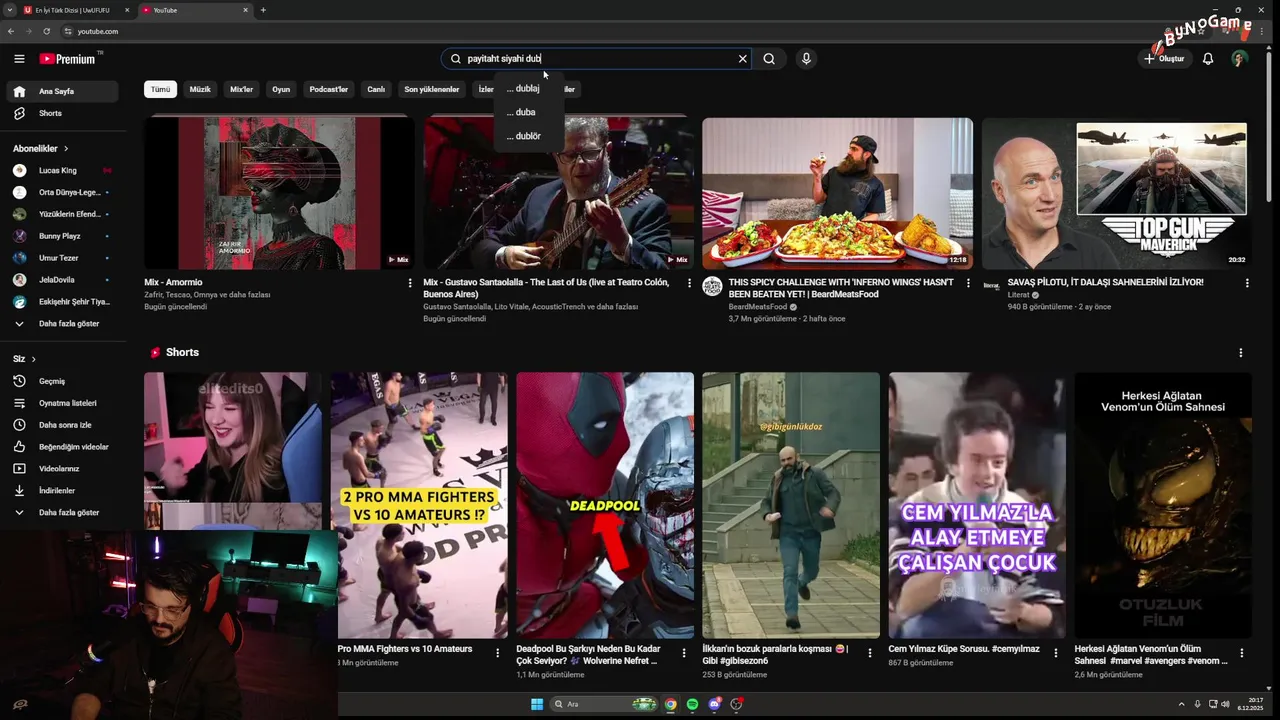Open the Siz section arrow
The image size is (1280, 720).
(x=33, y=359)
